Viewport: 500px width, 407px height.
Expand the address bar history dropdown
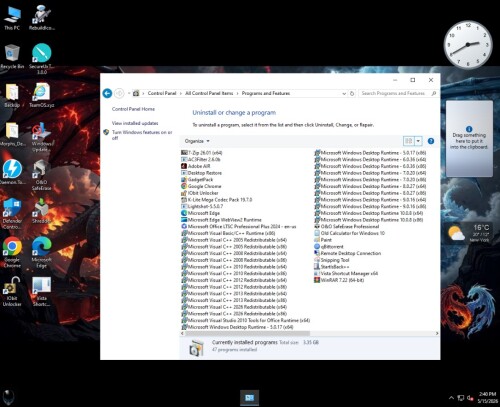pyautogui.click(x=344, y=94)
